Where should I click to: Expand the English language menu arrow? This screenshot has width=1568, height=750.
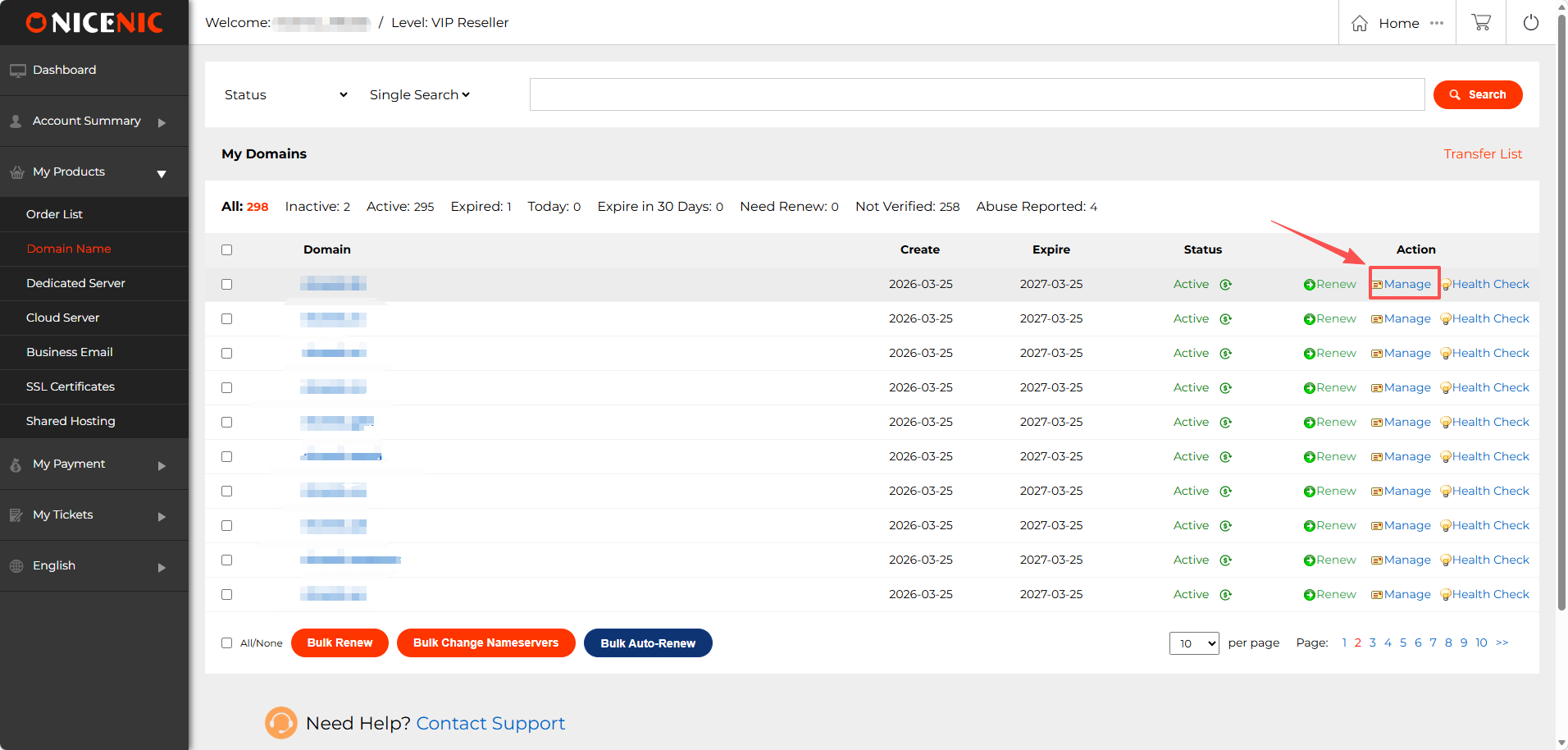coord(162,568)
